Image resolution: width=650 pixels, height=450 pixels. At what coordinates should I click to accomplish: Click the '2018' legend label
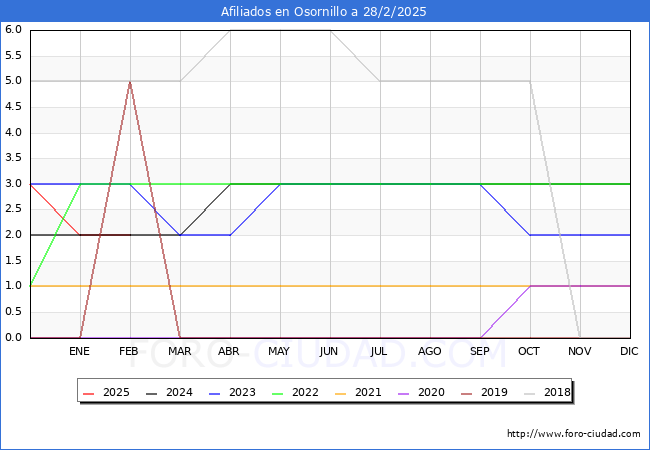tap(557, 392)
